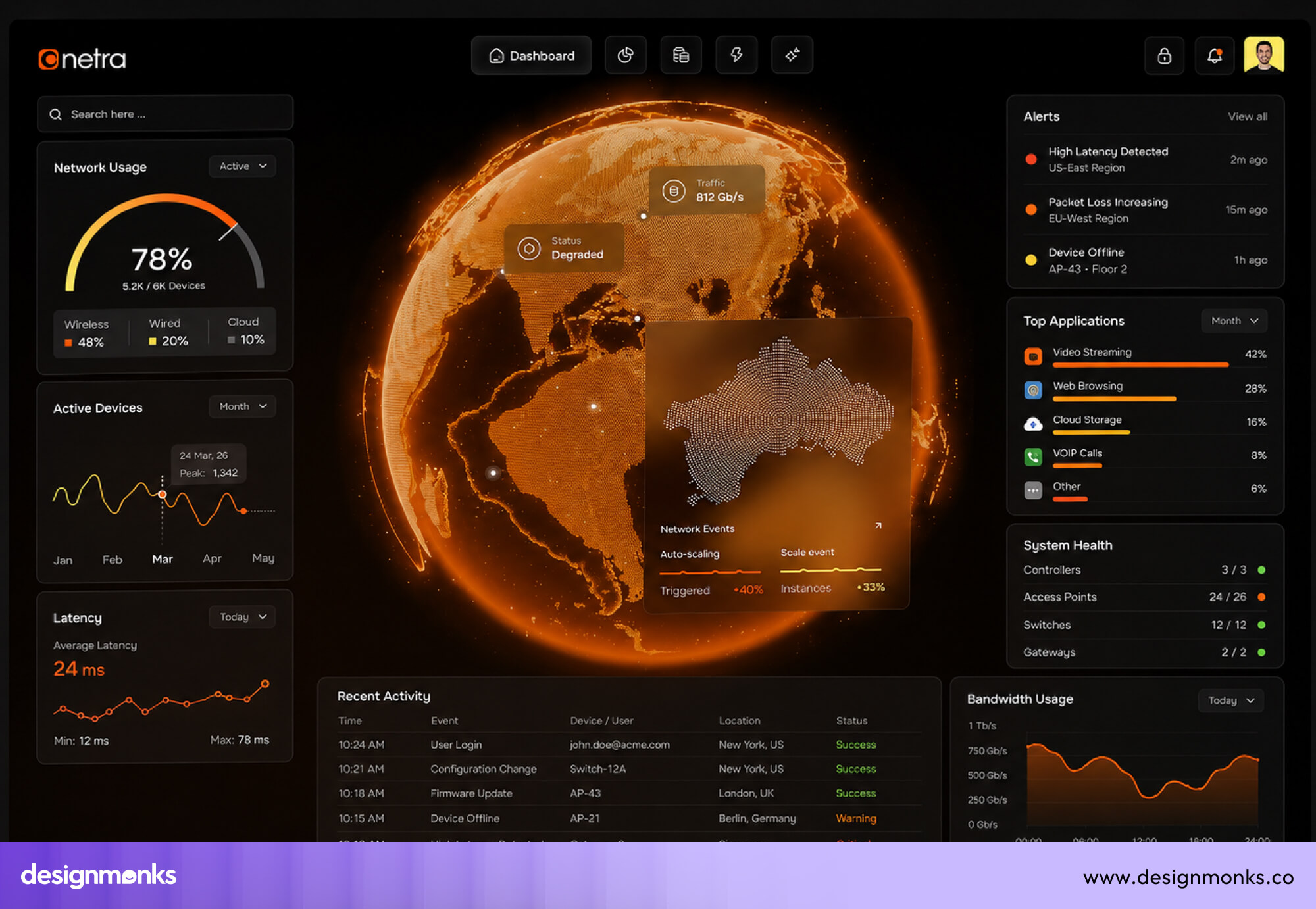Click the peak marker on Active Devices chart
1316x909 pixels.
coord(163,495)
